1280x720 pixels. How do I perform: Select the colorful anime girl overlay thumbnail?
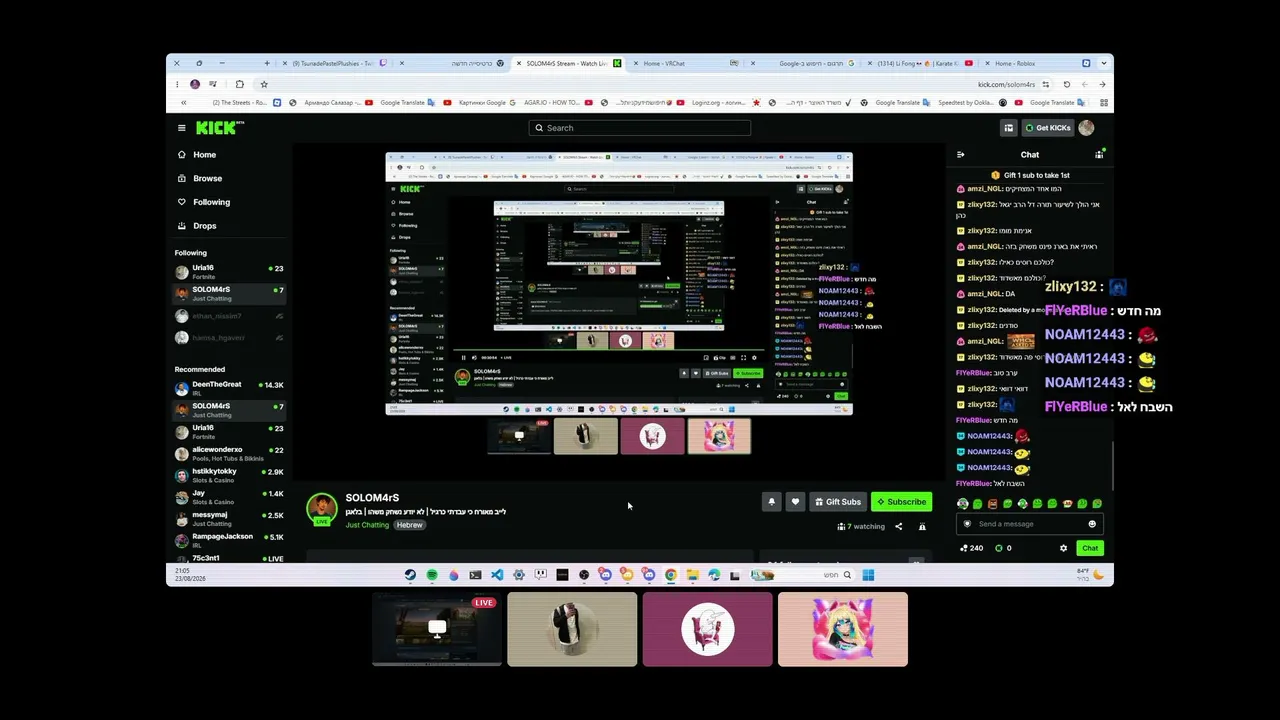pos(843,629)
